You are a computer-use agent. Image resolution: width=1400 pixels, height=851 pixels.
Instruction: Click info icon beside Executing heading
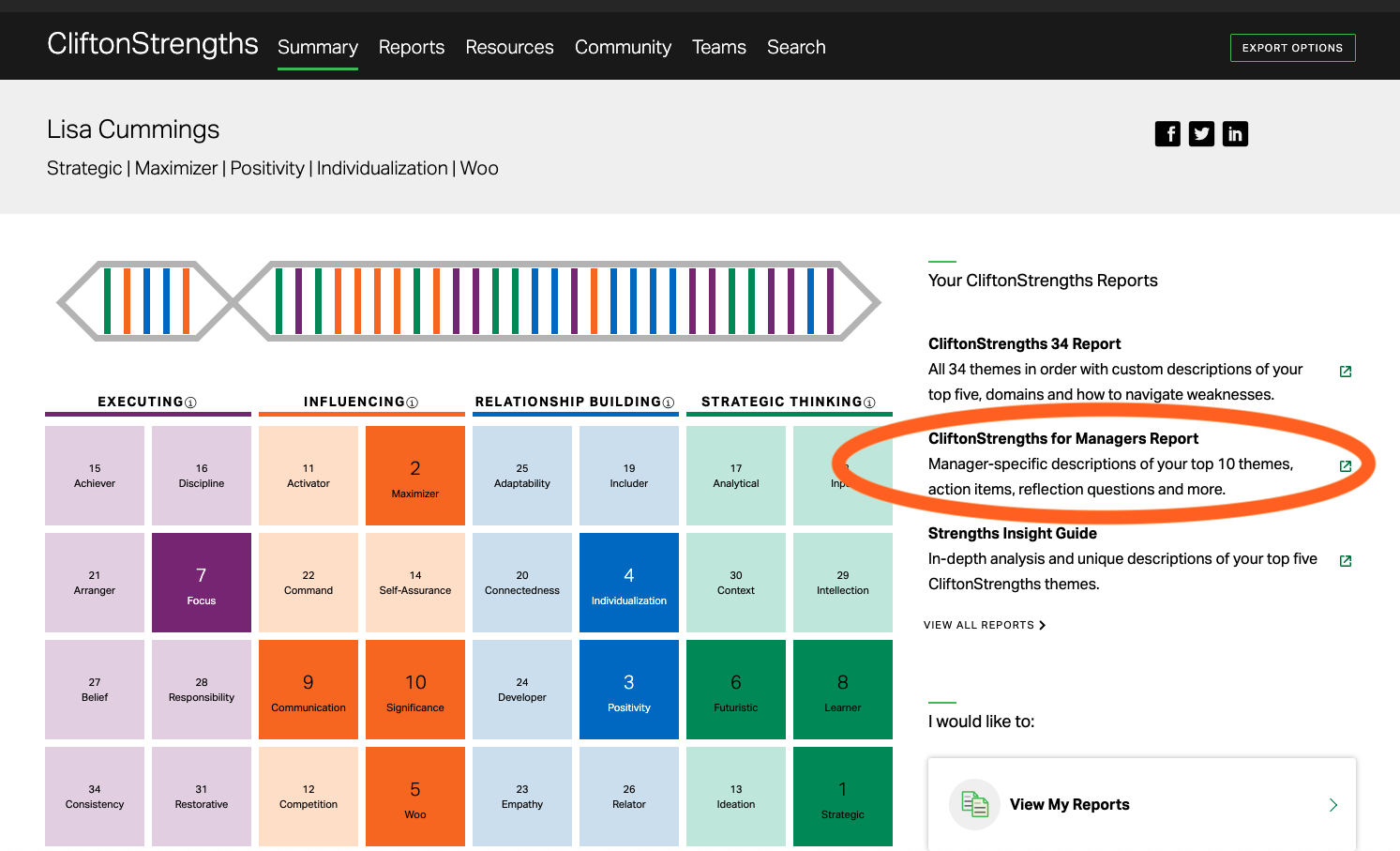point(190,403)
